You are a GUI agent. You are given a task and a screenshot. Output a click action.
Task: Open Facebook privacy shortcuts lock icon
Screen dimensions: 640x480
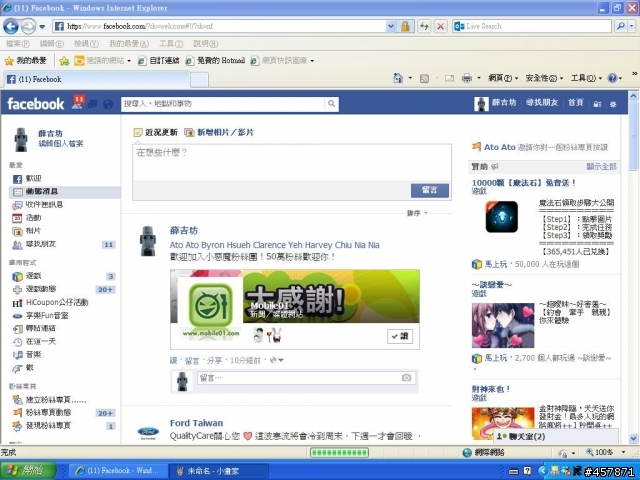[x=597, y=104]
